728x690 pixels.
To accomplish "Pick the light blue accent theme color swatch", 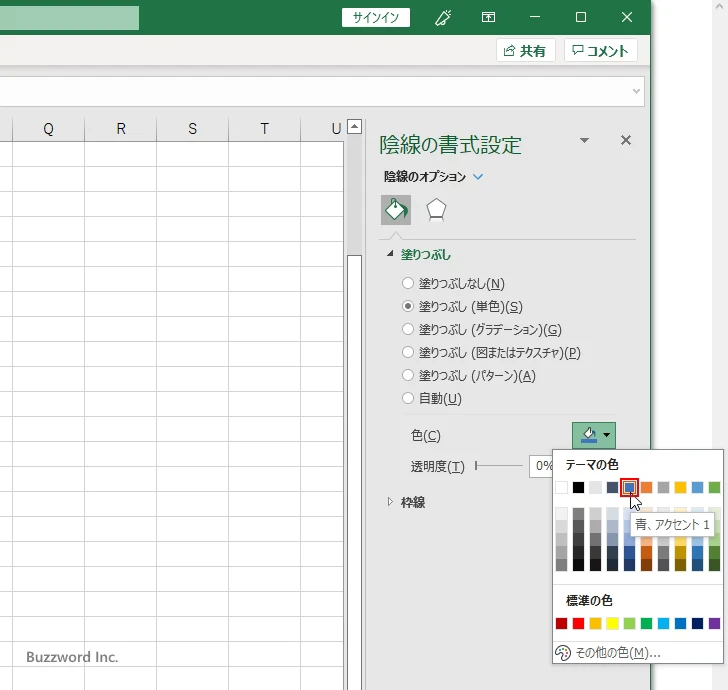I will tap(697, 488).
